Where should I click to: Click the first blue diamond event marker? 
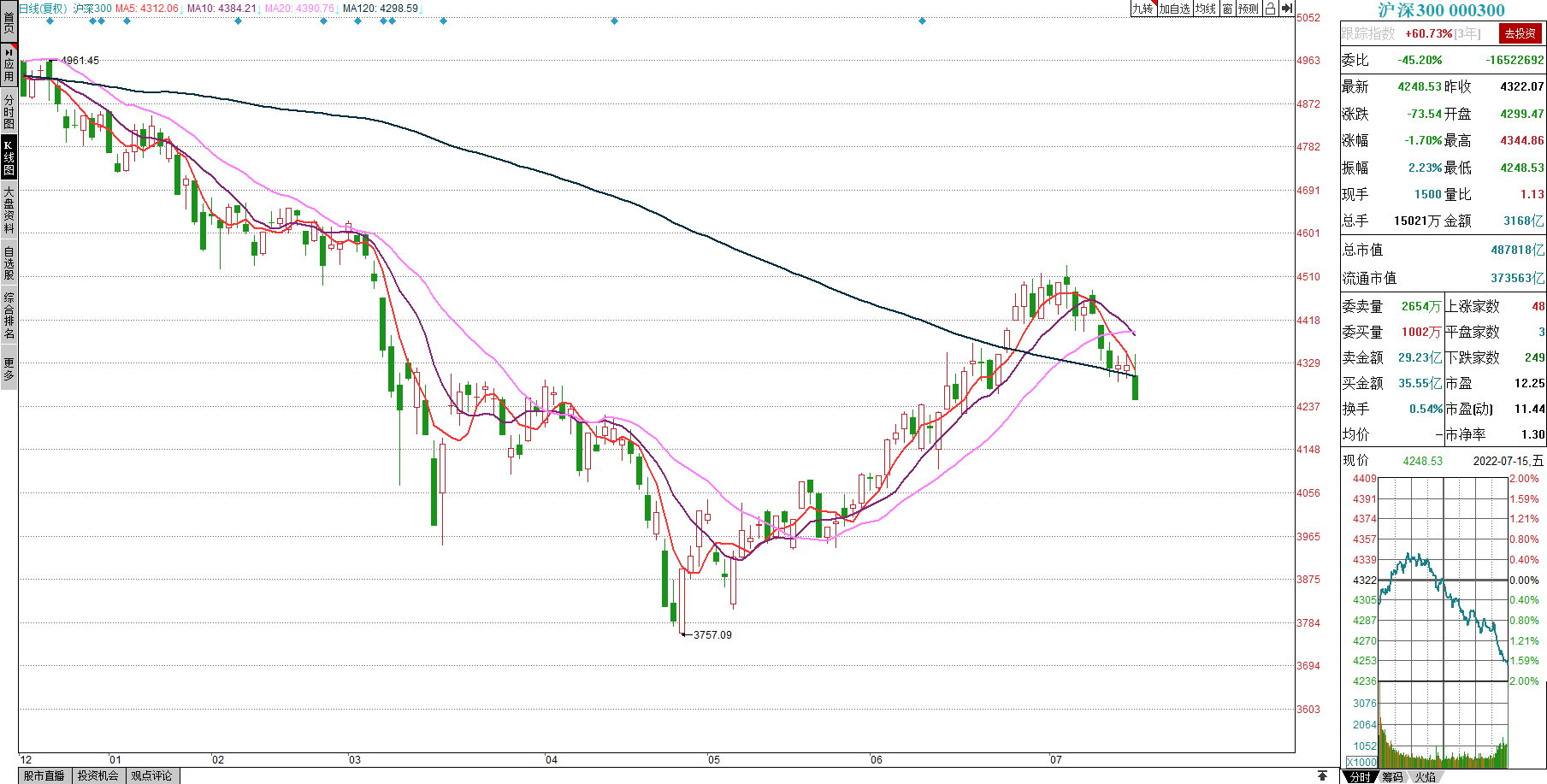click(x=50, y=21)
